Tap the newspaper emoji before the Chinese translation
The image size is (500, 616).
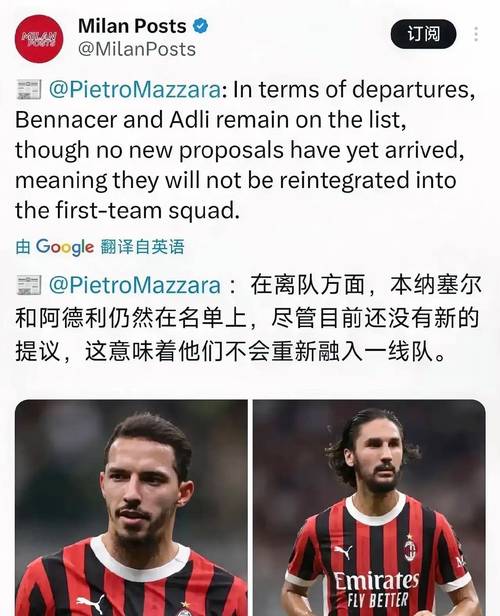point(29,285)
